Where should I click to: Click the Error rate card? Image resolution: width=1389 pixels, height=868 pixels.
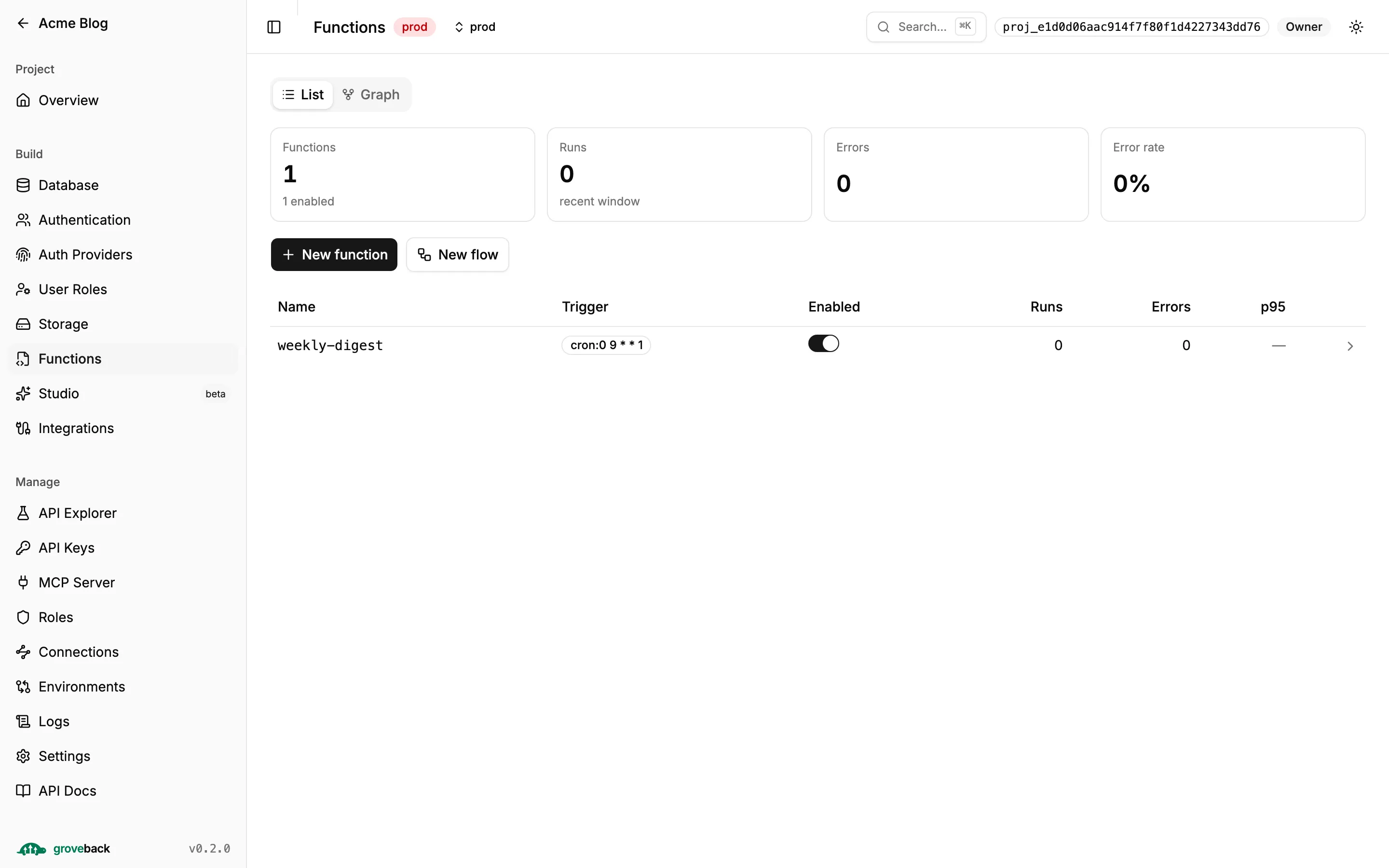pos(1233,175)
